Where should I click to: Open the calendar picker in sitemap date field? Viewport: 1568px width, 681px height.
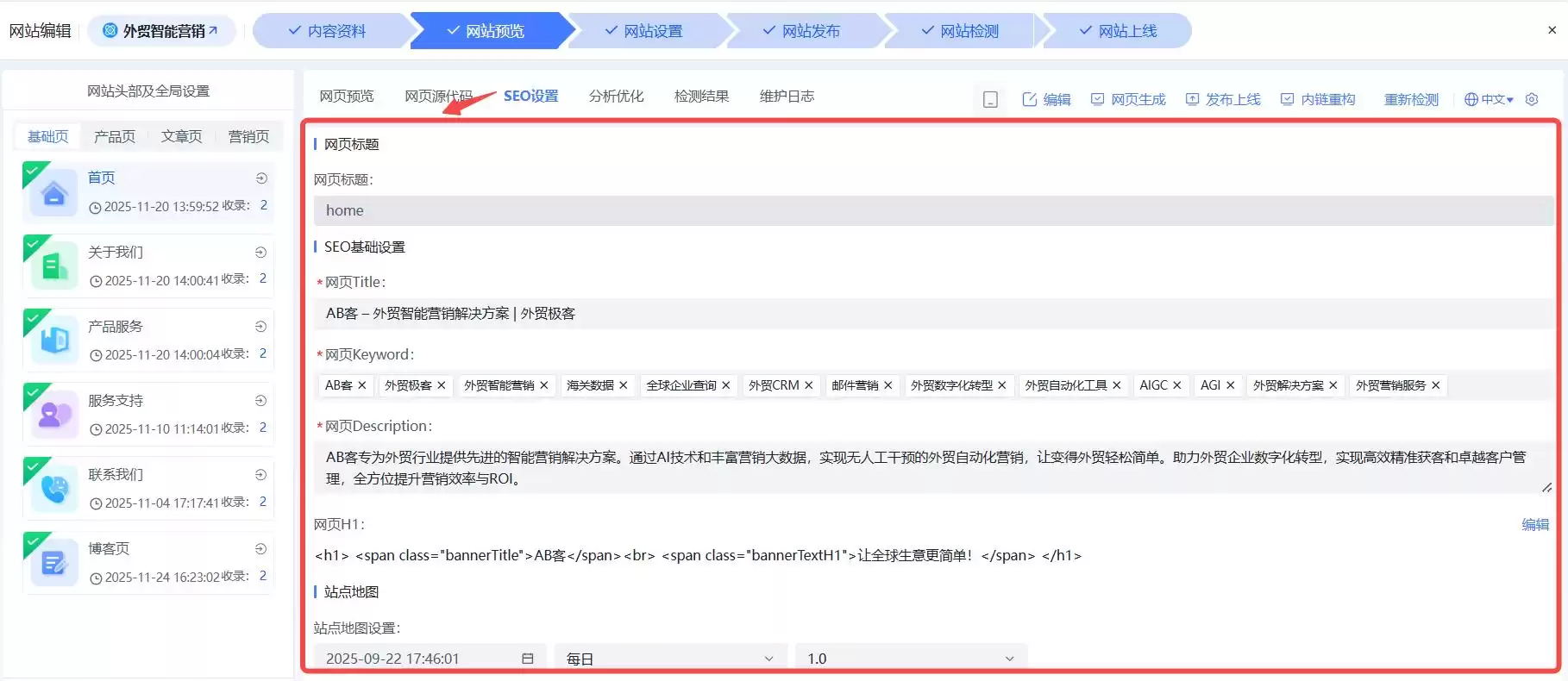pos(528,659)
